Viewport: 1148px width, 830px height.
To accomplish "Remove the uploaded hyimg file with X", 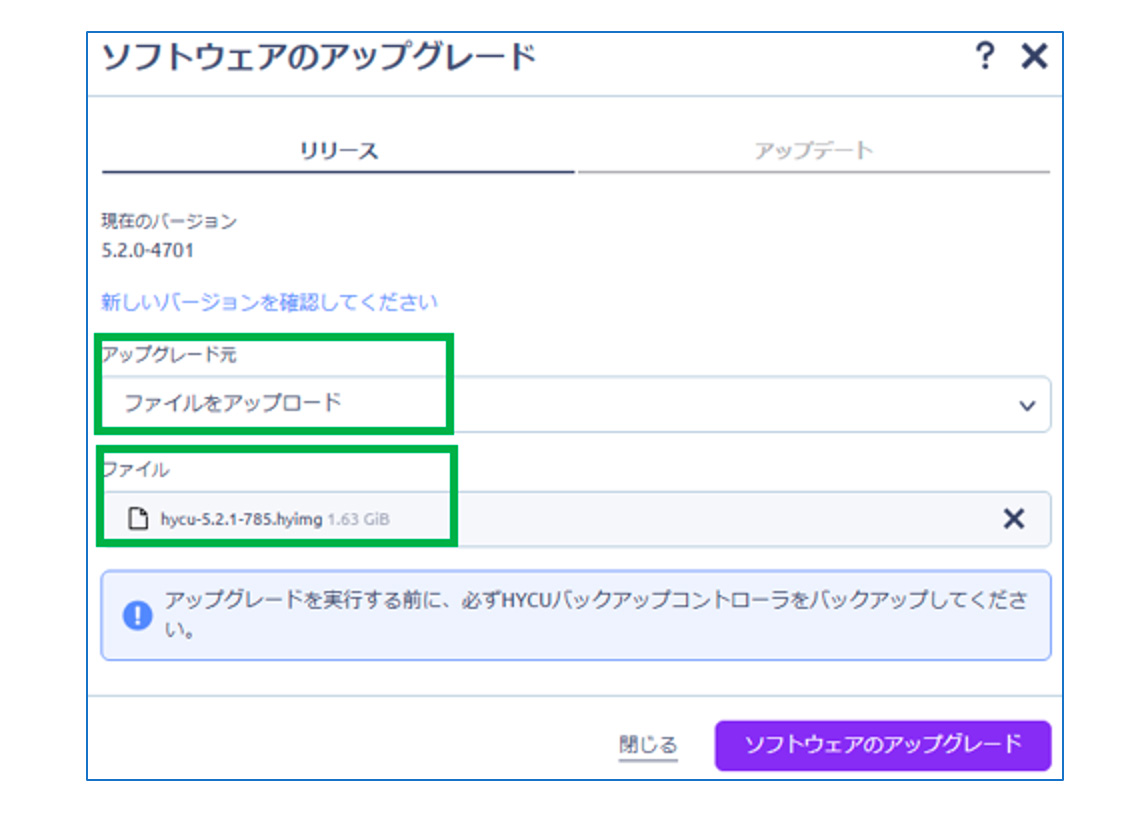I will click(1013, 518).
